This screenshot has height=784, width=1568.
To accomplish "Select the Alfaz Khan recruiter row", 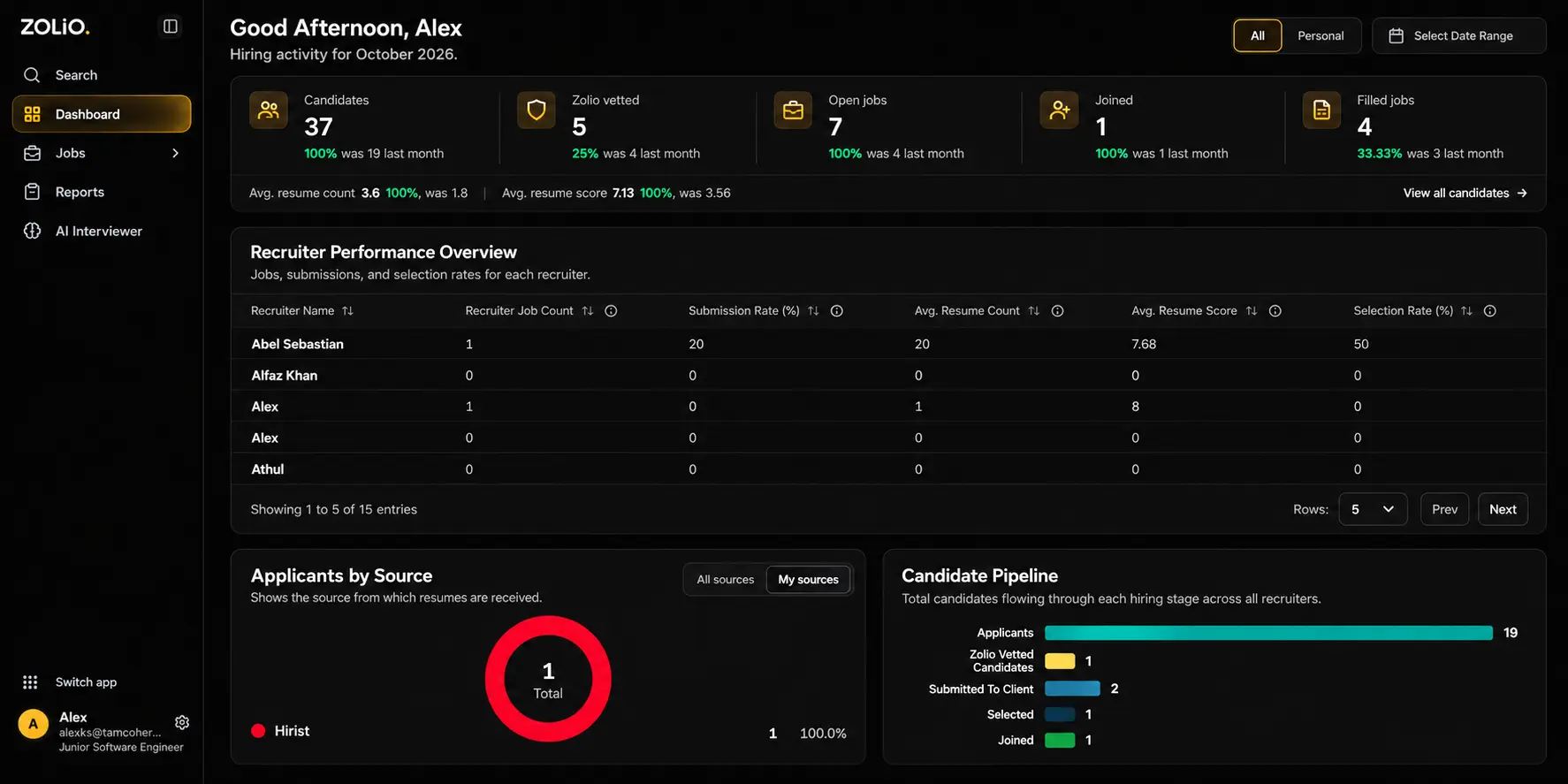I will coord(887,376).
